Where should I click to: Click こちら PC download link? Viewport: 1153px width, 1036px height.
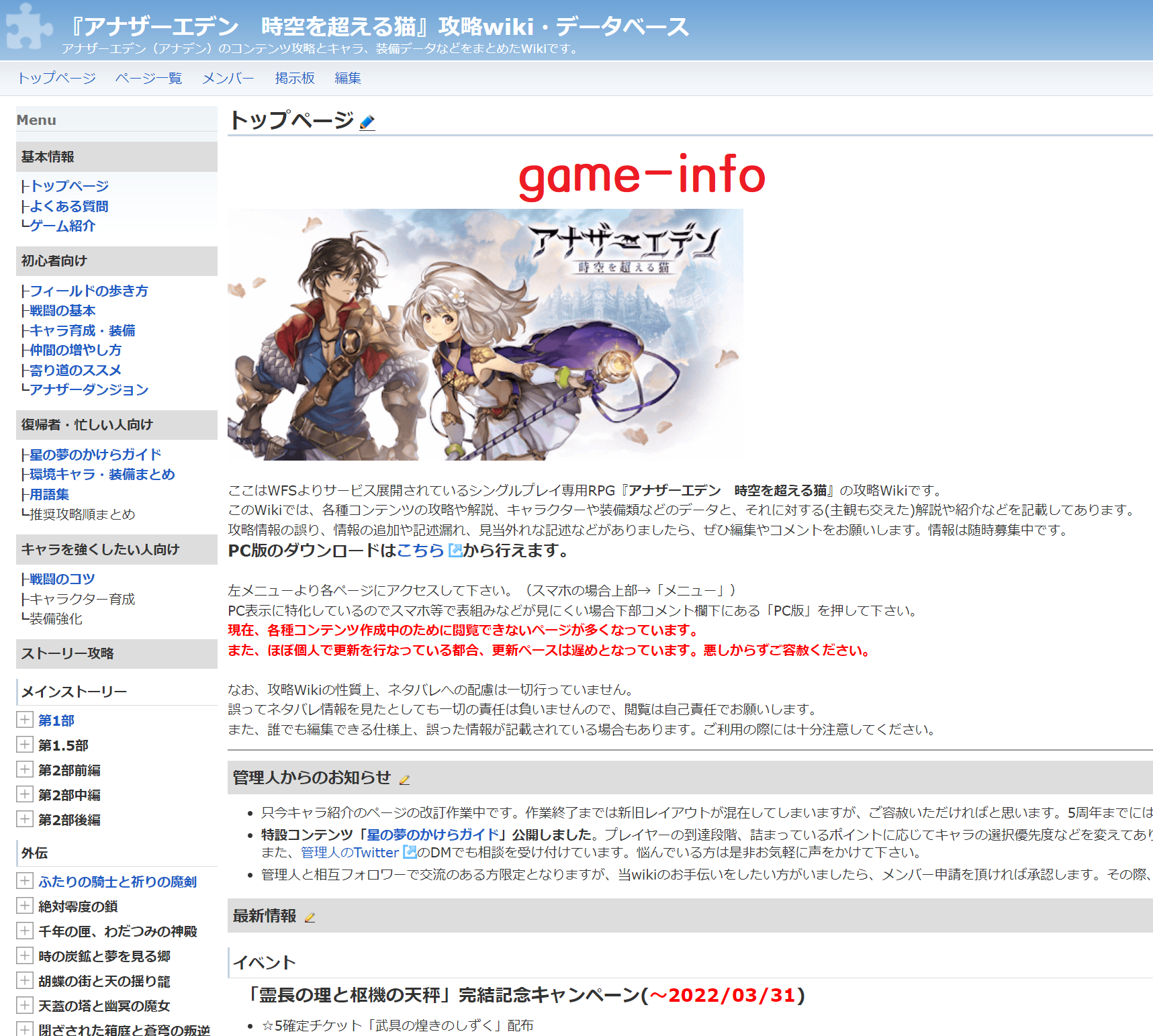click(x=420, y=551)
